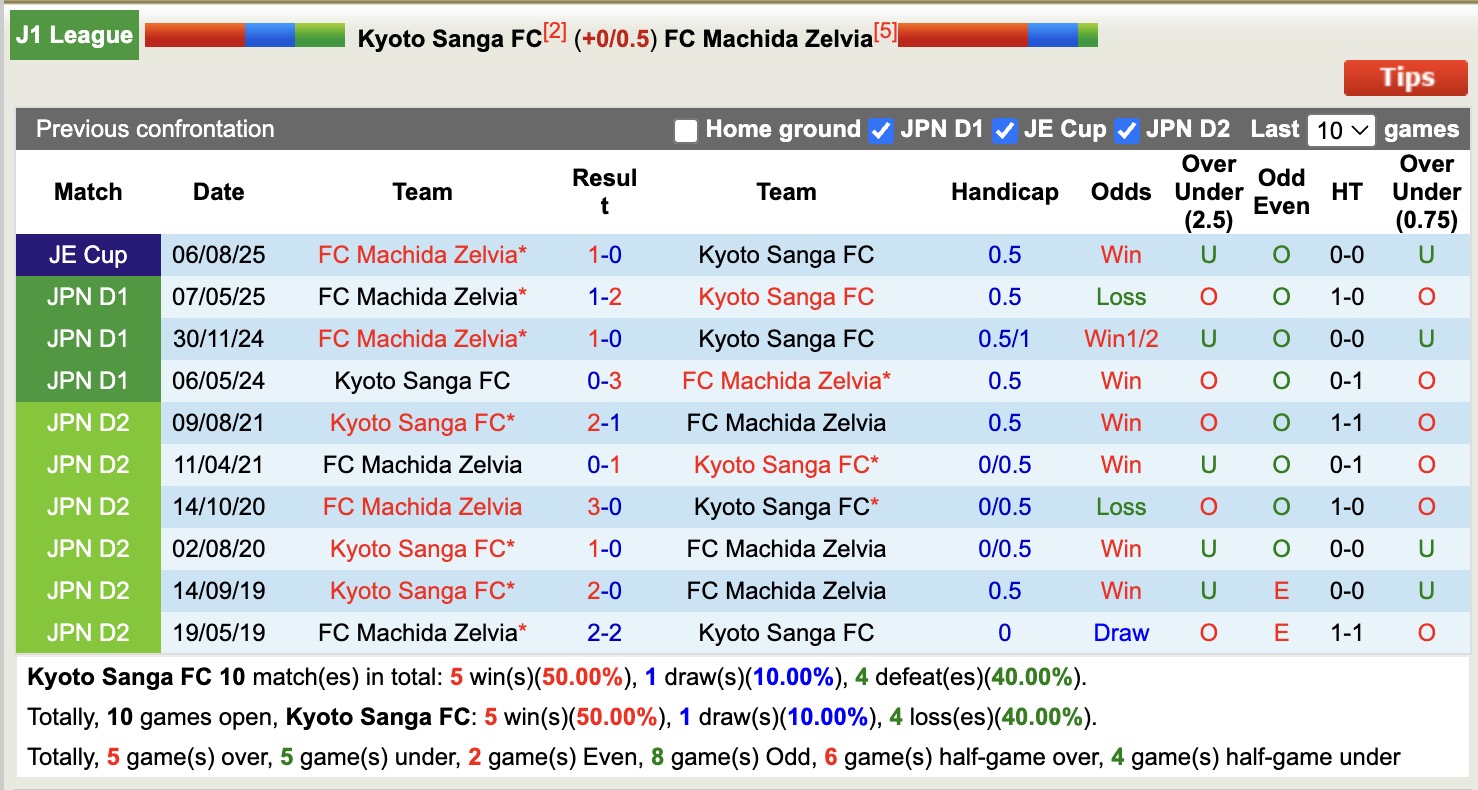Enable the Home ground filter
The height and width of the screenshot is (790, 1478).
(x=686, y=129)
